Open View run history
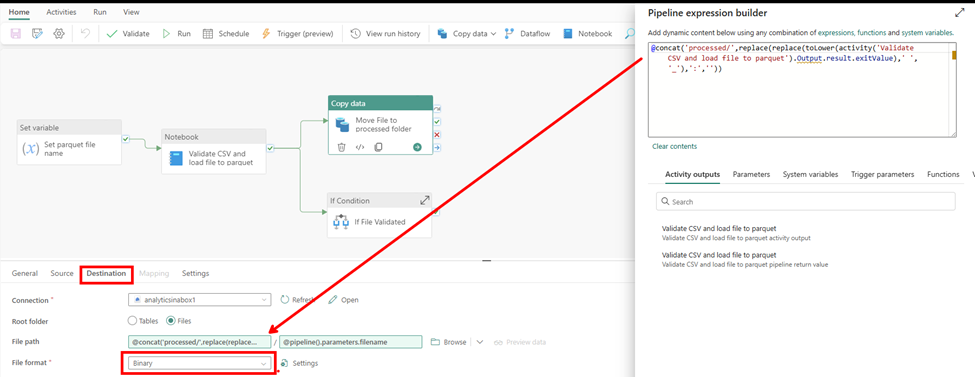Image resolution: width=975 pixels, height=377 pixels. click(386, 34)
